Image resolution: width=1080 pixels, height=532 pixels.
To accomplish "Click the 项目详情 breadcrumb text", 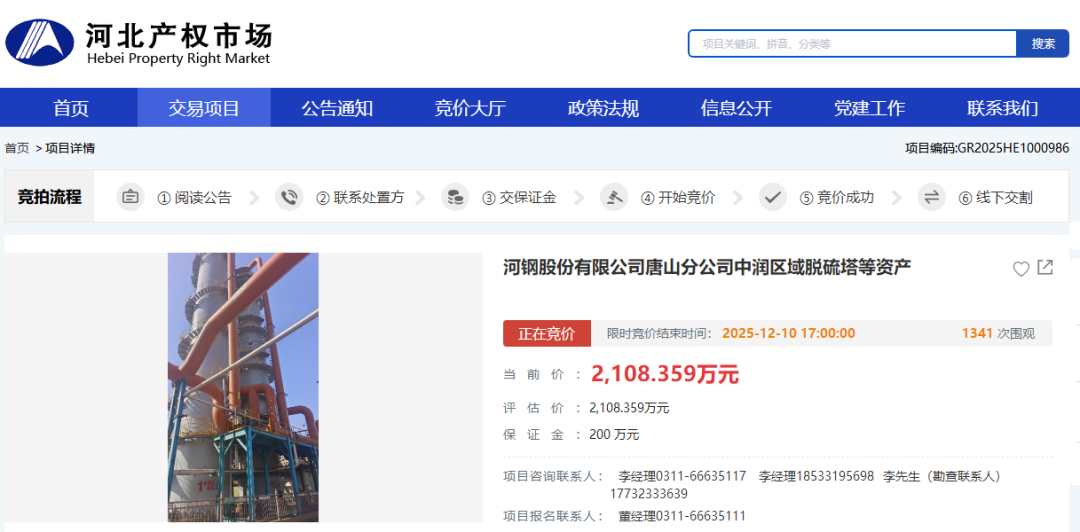I will 70,148.
